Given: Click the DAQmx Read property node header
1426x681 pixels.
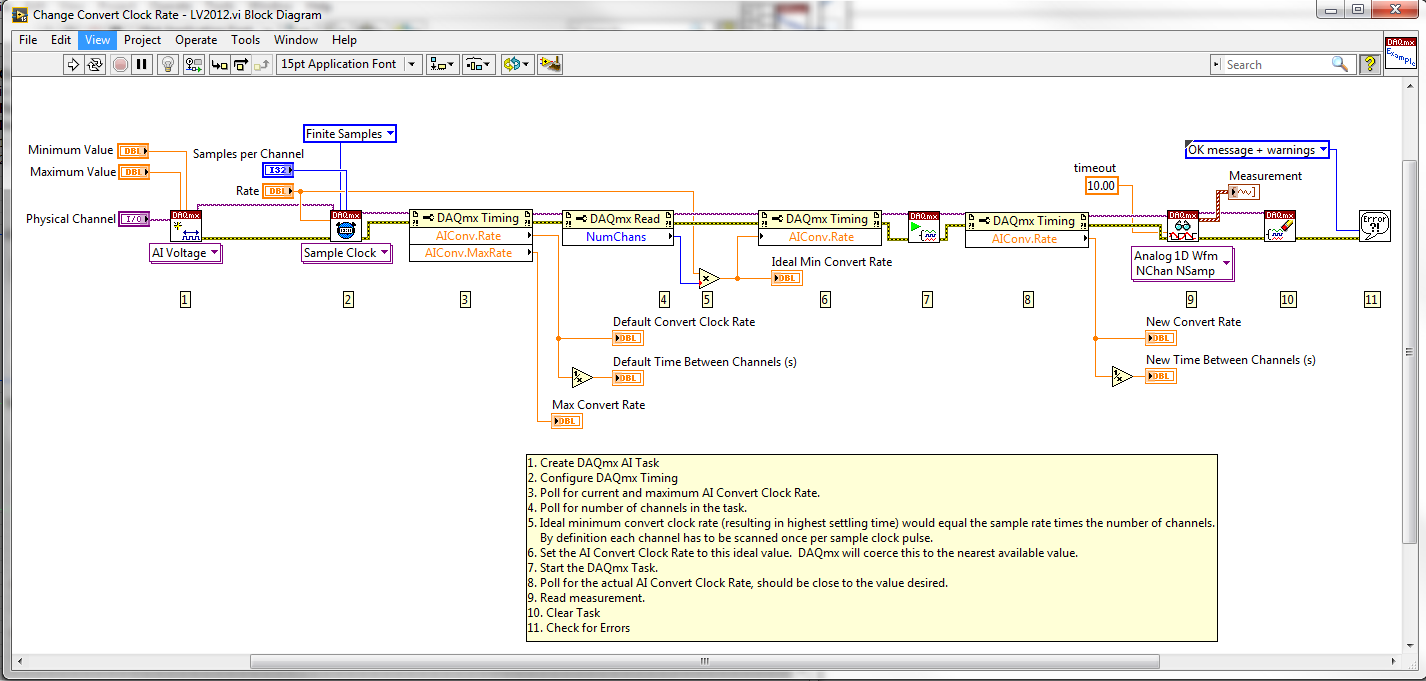Looking at the screenshot, I should coord(618,219).
